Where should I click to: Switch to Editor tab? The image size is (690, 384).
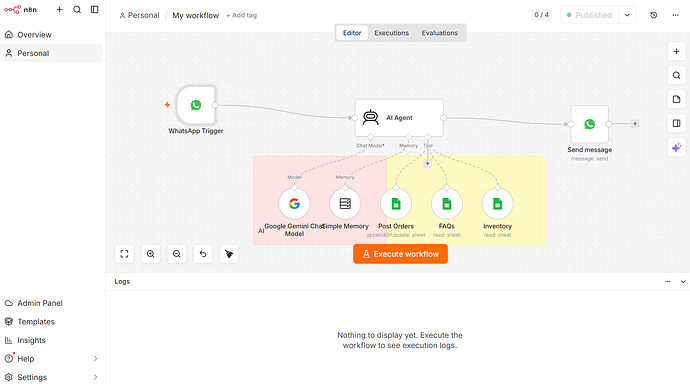[x=352, y=33]
